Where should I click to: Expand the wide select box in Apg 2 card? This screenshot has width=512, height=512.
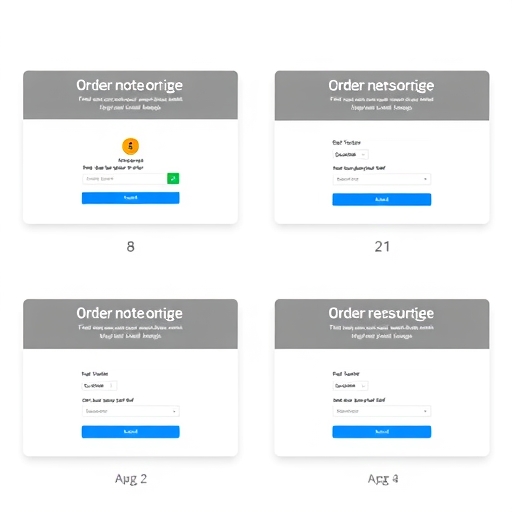131,411
